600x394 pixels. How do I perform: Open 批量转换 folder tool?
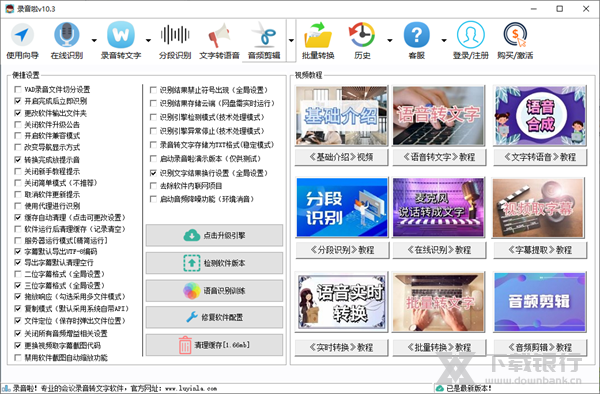click(x=318, y=41)
